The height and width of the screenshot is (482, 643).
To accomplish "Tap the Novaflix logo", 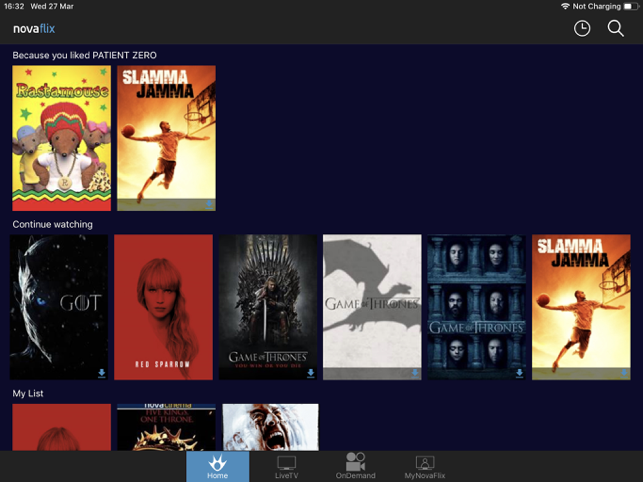I will click(x=34, y=29).
